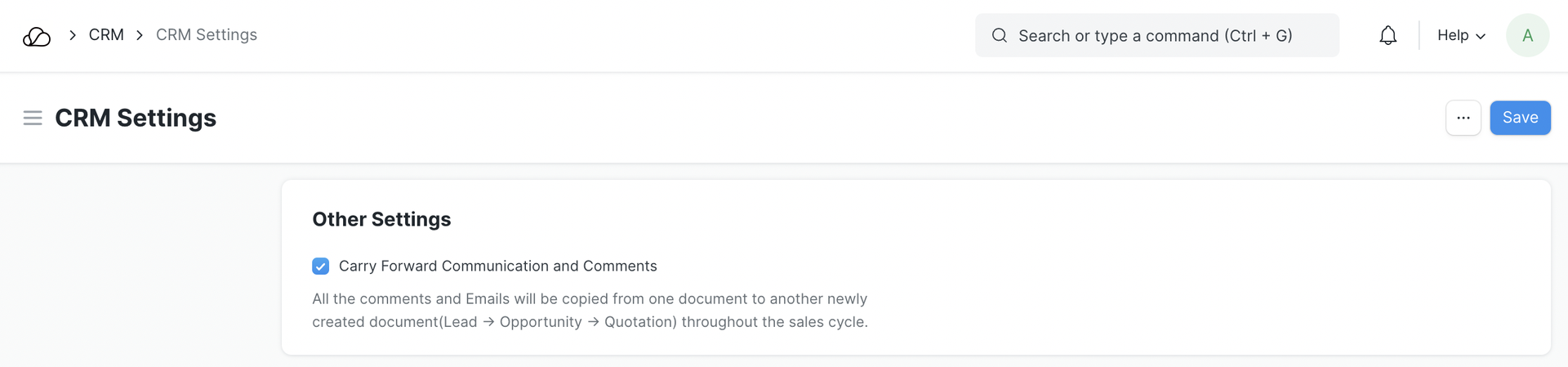Focus the "Search or type a command" field
Screen dimensions: 1568x367
[1168, 35]
